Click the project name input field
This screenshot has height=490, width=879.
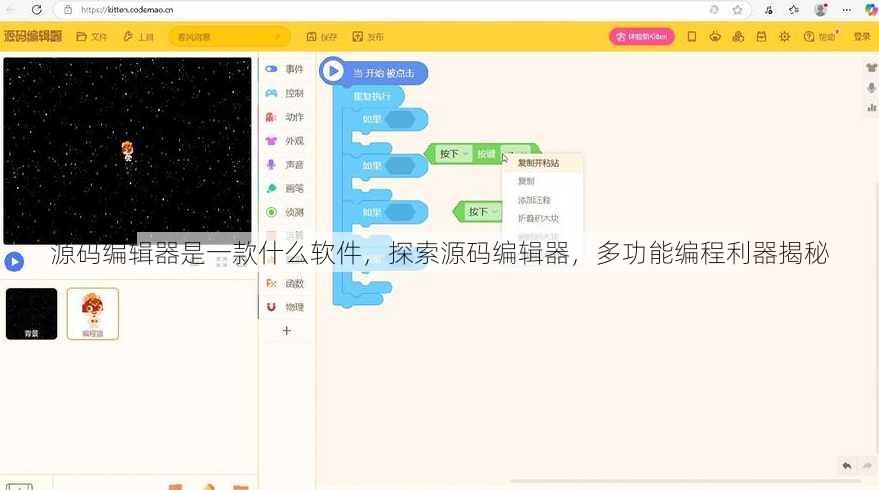coord(229,37)
